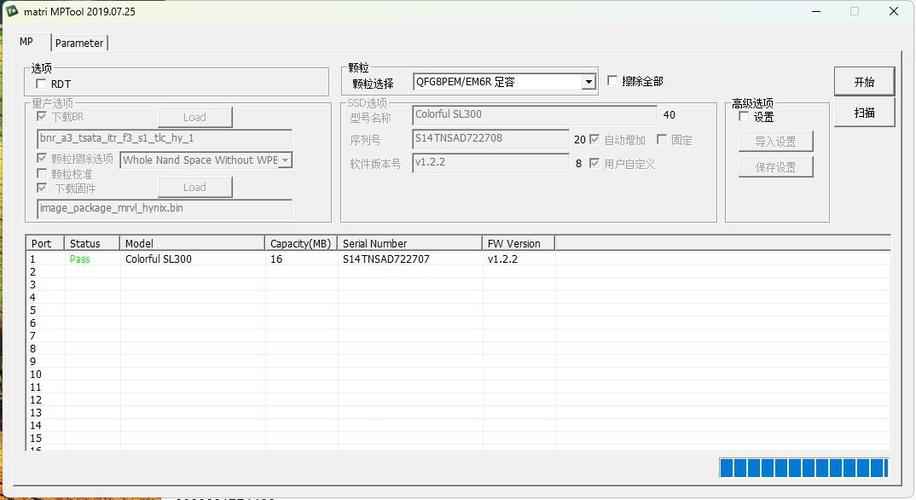Viewport: 916px width, 500px height.
Task: Toggle the 下载BR checkbox
Action: tap(41, 116)
